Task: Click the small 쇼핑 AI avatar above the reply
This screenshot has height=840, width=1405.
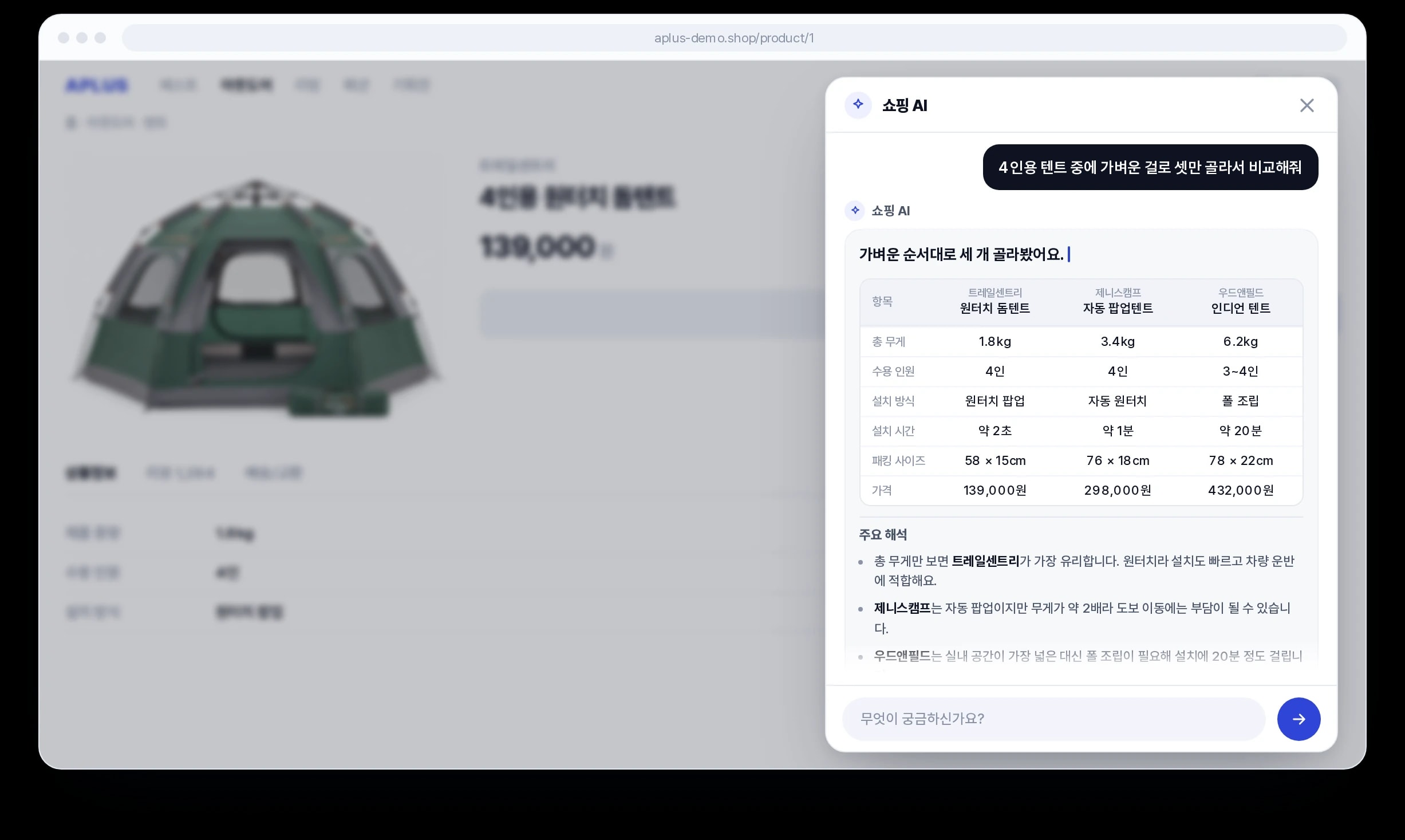Action: 855,211
